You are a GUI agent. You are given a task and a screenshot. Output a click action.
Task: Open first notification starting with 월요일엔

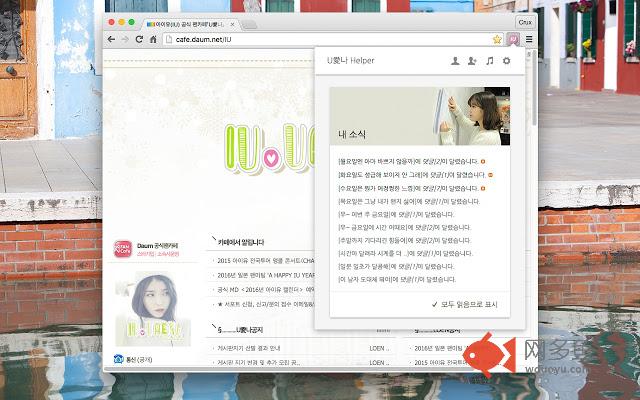[x=409, y=160]
